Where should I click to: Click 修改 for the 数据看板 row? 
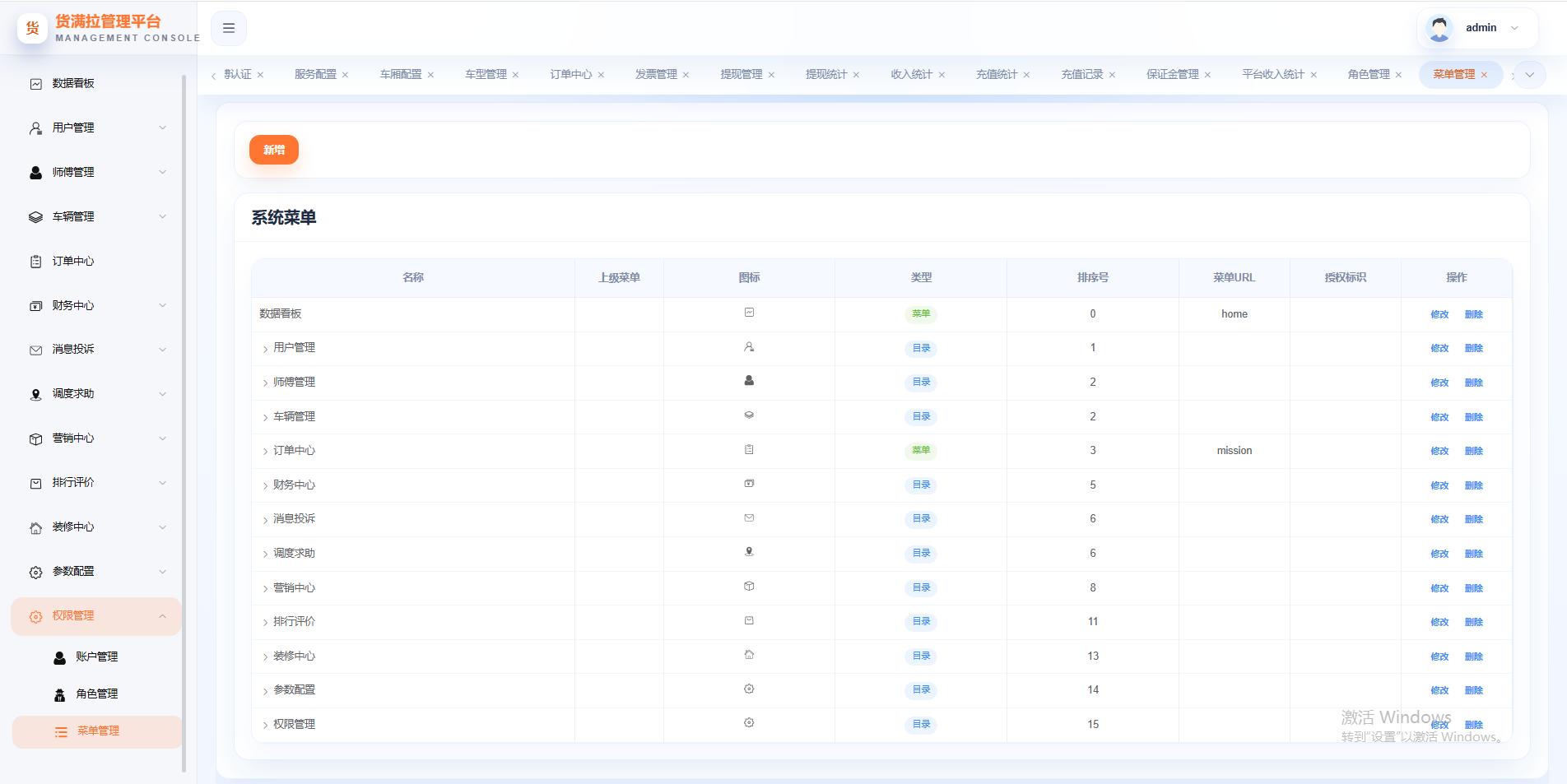pos(1439,314)
